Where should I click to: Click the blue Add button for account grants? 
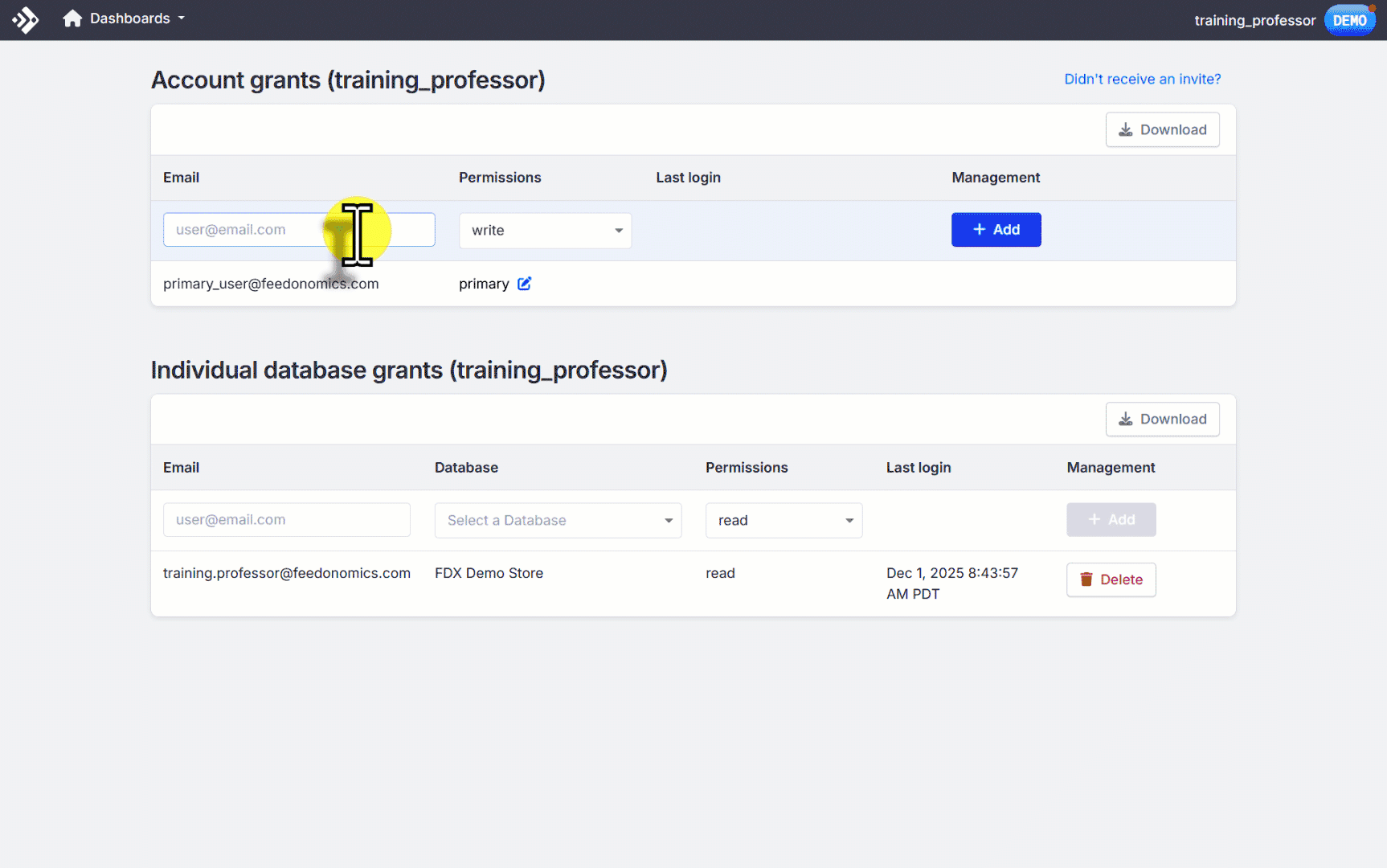(x=996, y=230)
